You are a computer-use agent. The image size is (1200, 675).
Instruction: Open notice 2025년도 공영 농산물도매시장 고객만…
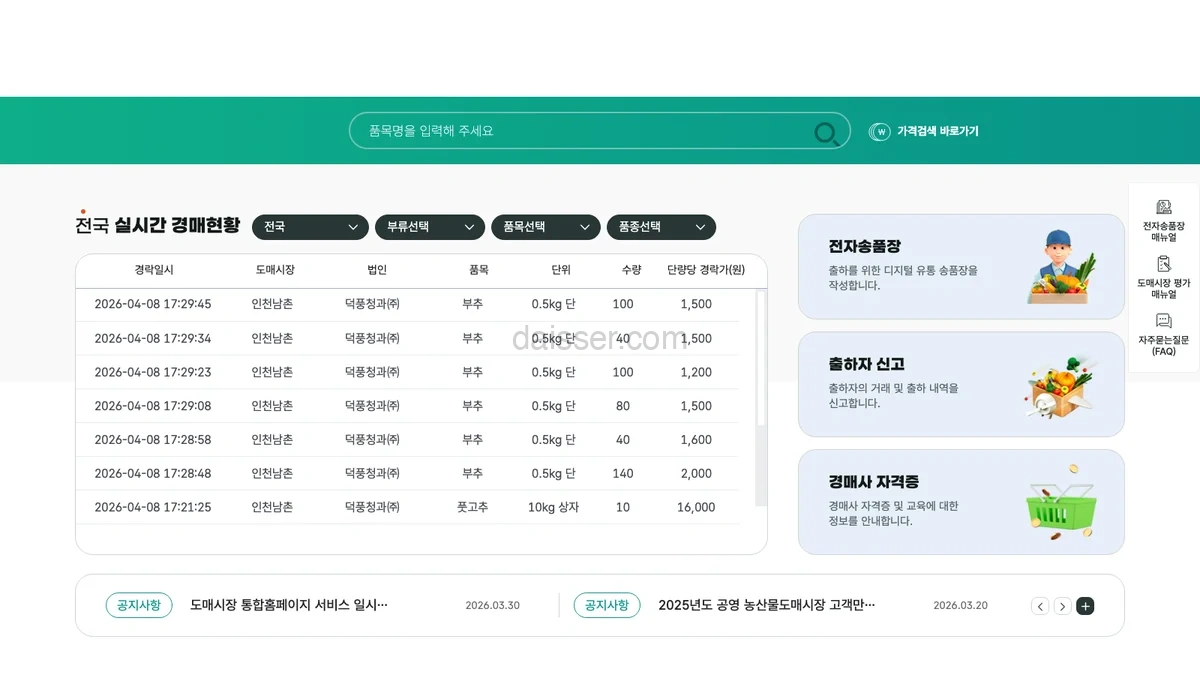[767, 605]
